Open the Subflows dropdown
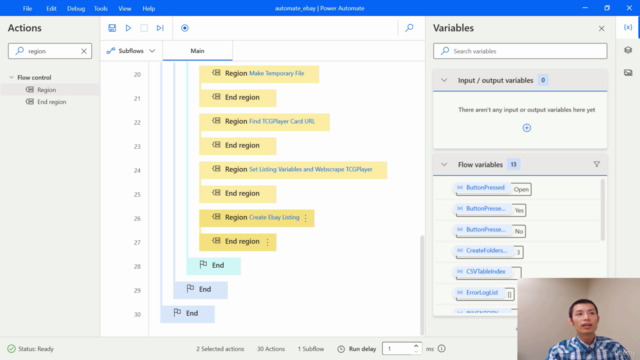 pyautogui.click(x=131, y=51)
